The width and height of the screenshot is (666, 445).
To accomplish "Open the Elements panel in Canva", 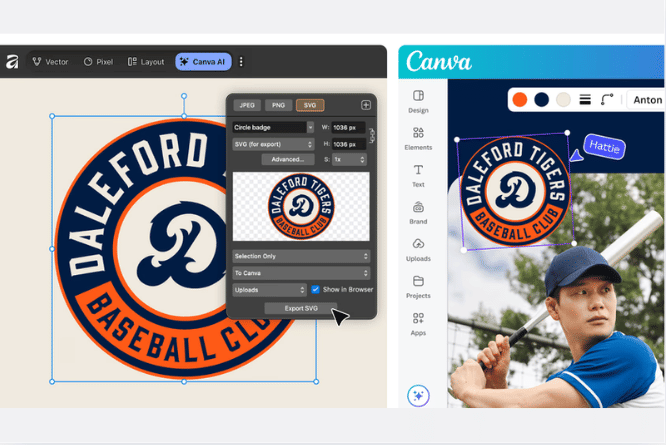I will pos(418,138).
